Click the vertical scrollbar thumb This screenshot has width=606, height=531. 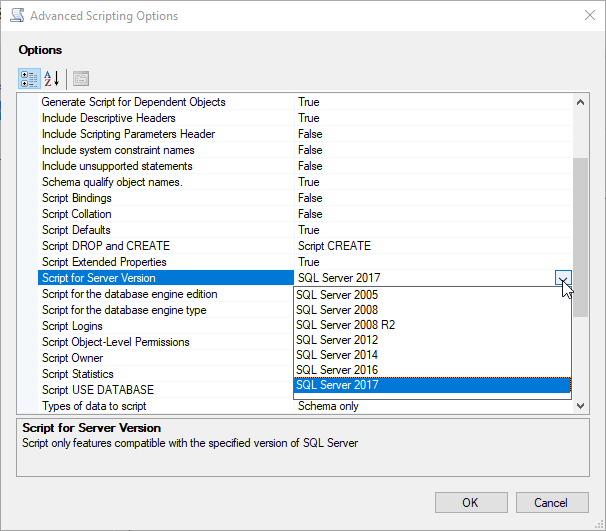click(x=580, y=237)
